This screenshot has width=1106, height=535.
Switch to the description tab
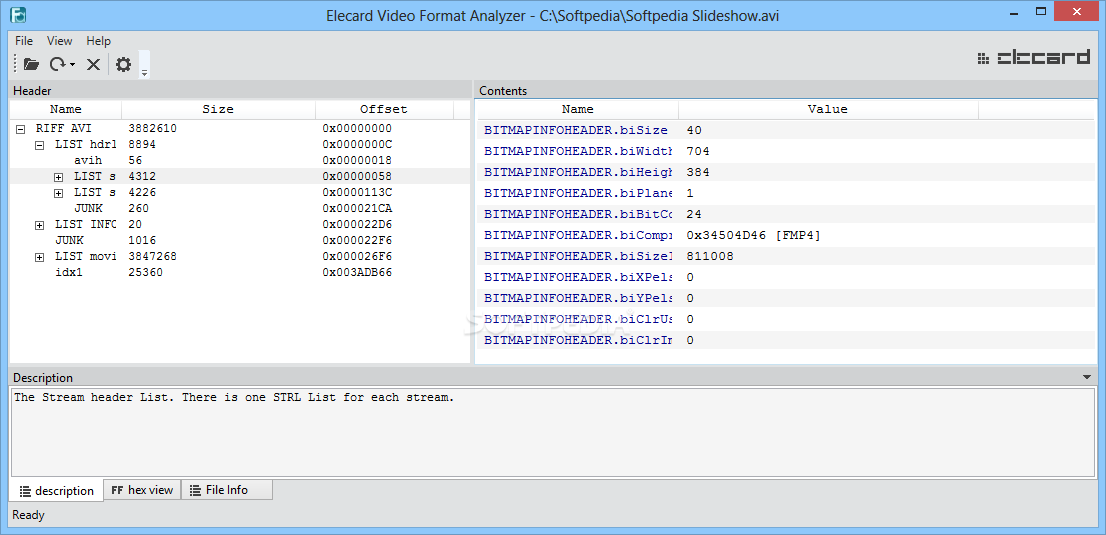click(56, 491)
